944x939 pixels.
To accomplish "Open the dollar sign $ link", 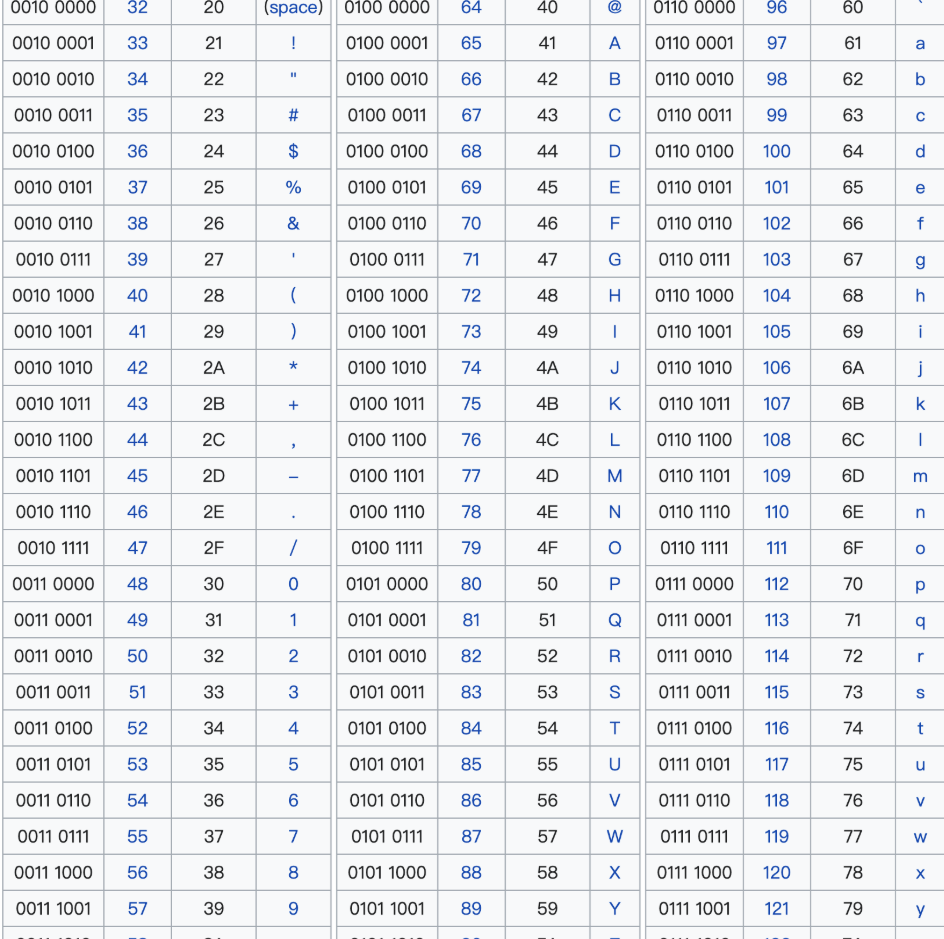I will pos(293,152).
